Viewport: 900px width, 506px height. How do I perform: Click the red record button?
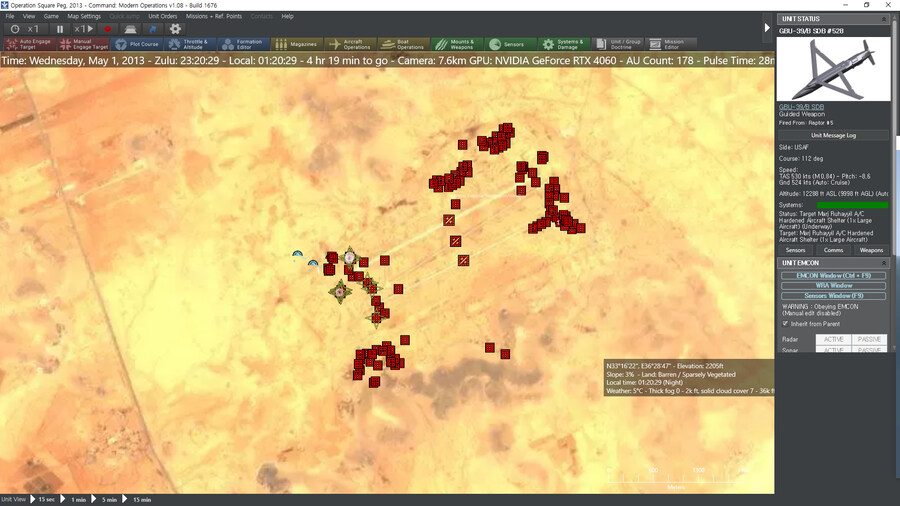107,29
